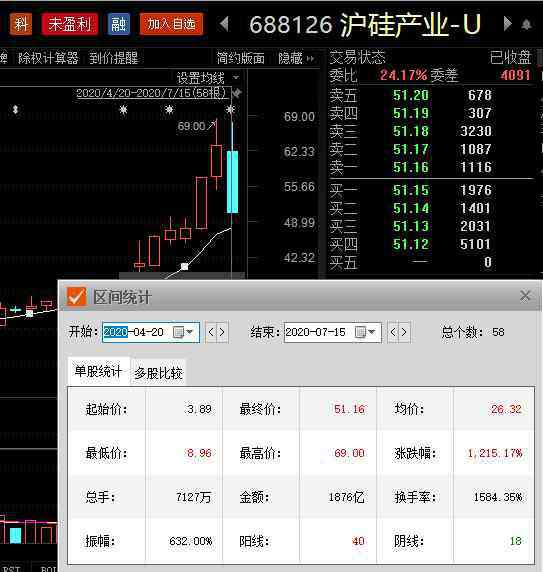Open the 除权计算器 tool
543x572 pixels.
(48, 58)
